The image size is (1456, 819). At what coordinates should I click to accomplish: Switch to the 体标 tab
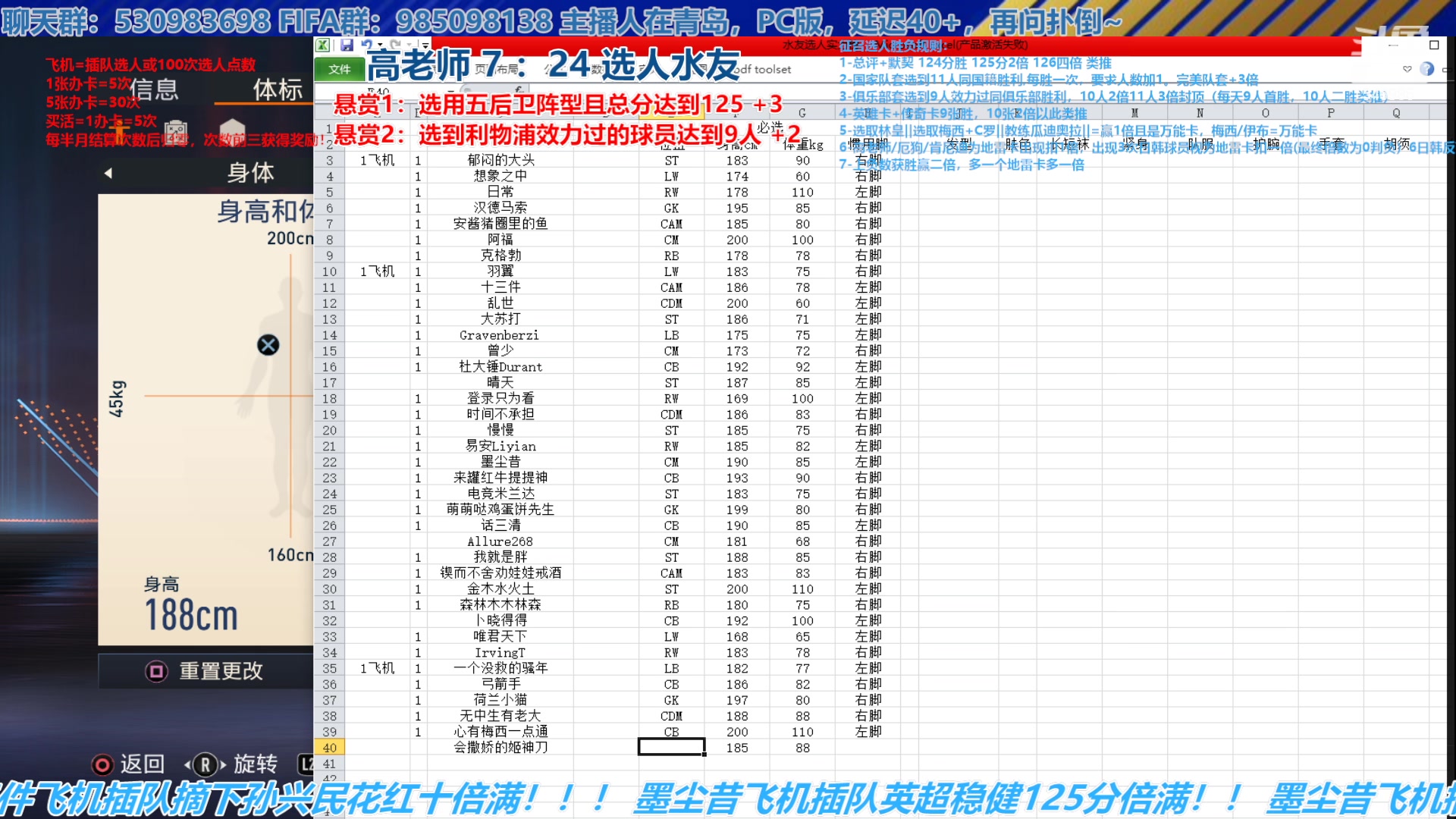(278, 90)
